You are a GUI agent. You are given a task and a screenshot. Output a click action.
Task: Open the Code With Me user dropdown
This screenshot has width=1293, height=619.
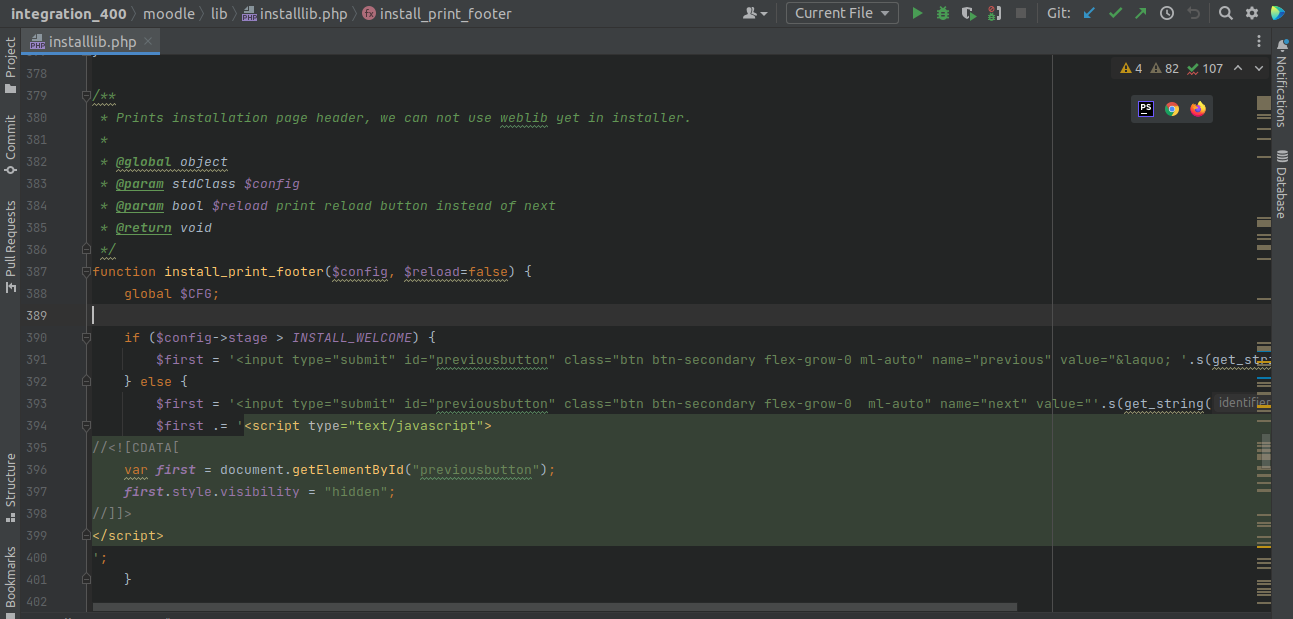point(756,13)
